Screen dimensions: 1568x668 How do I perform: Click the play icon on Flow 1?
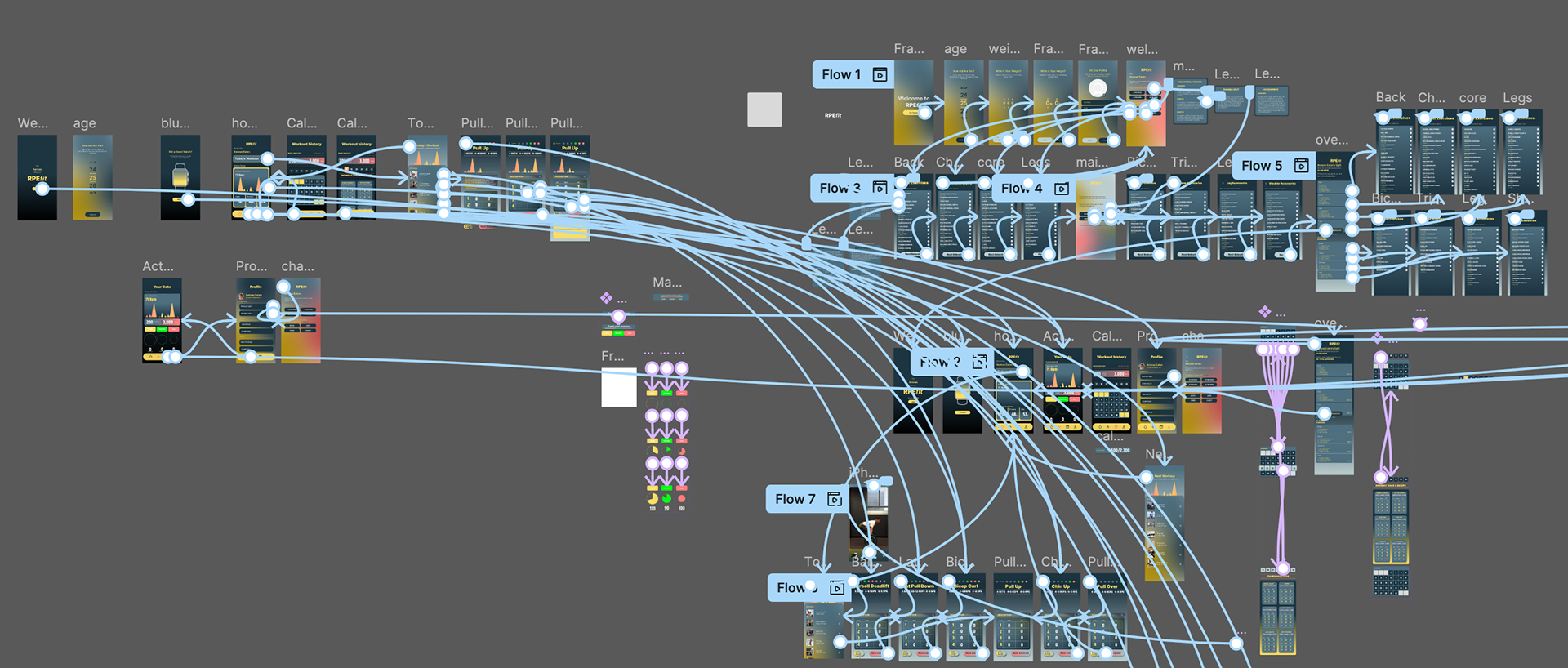pos(880,74)
